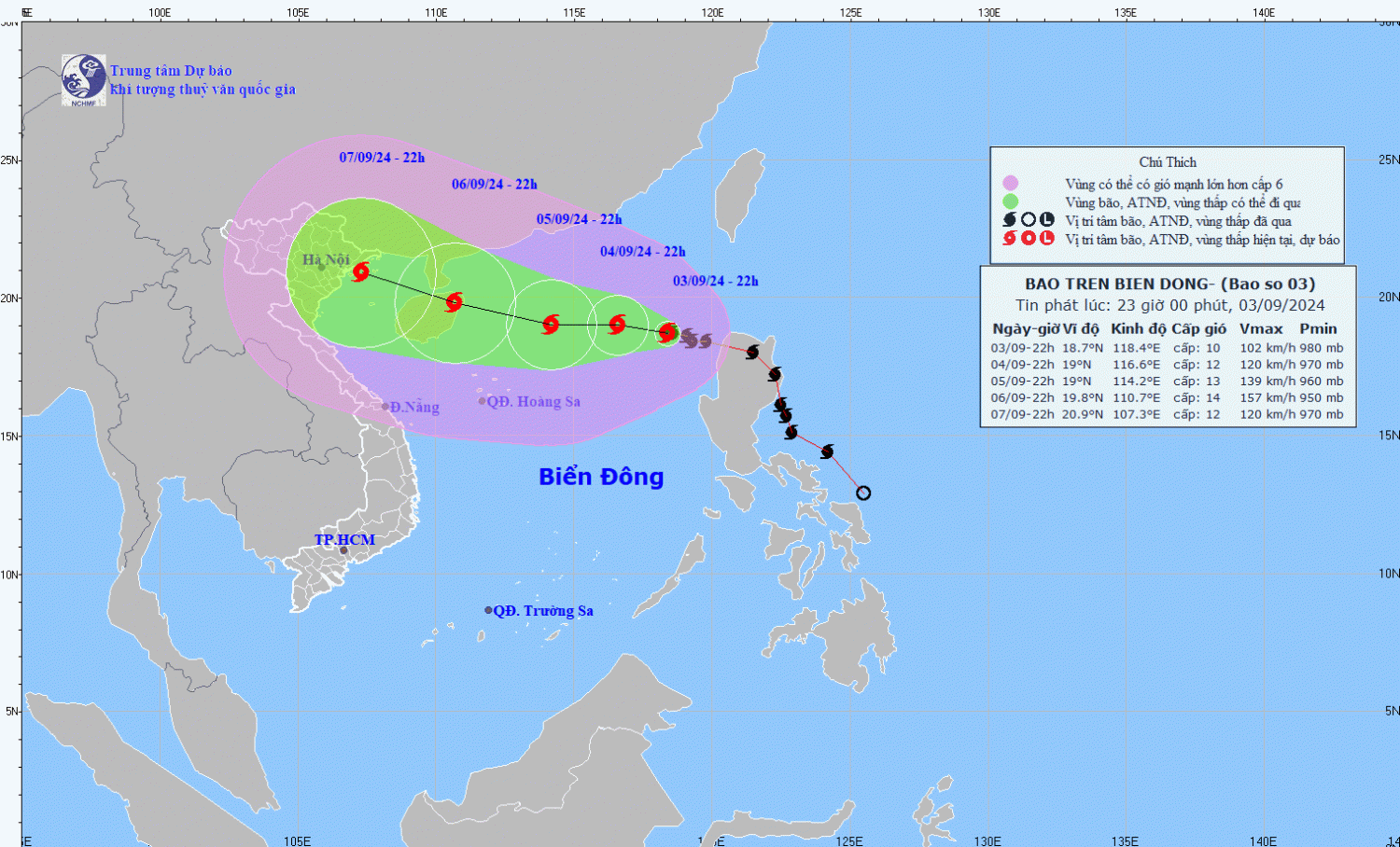Click the Hà Nội city label
Viewport: 1400px width, 847px height.
[x=326, y=259]
